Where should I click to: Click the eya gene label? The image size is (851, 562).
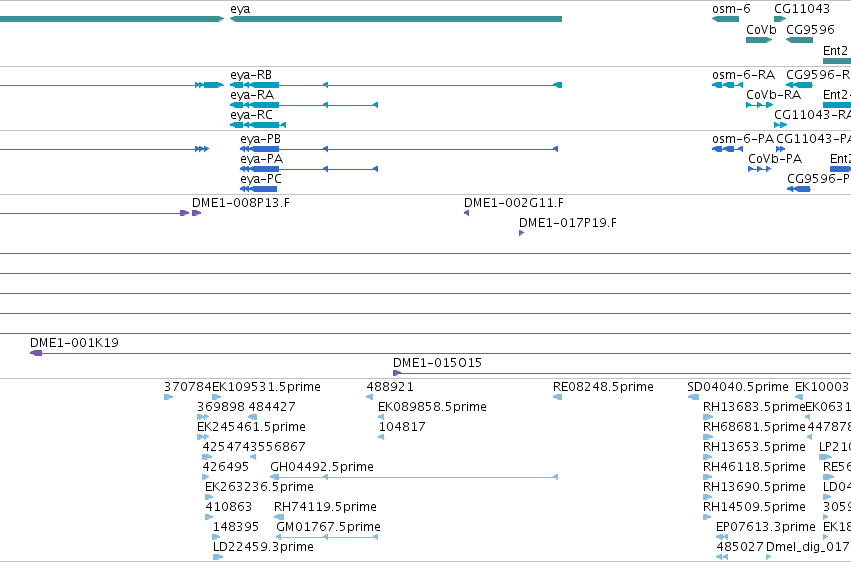tap(240, 9)
